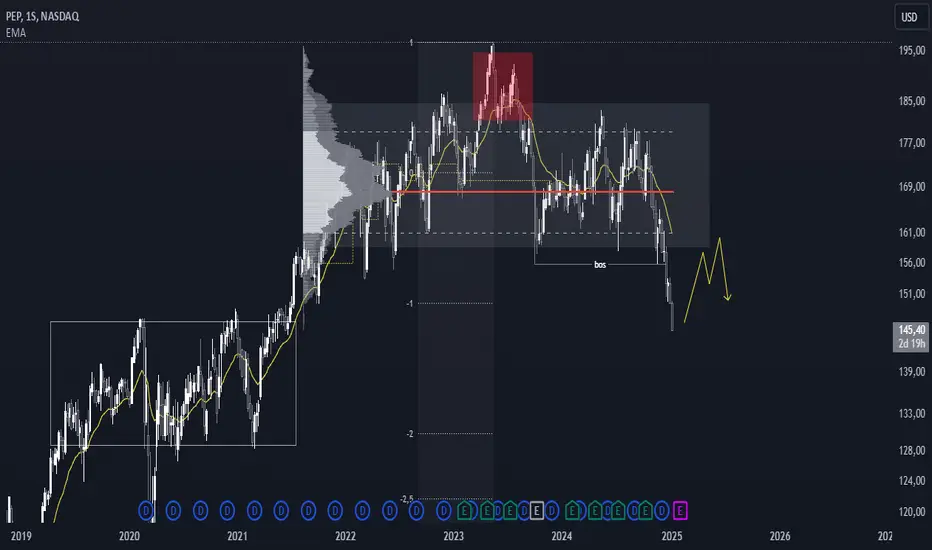This screenshot has width=932, height=550.
Task: Select the -2 Fibonacci level label
Action: pos(410,434)
